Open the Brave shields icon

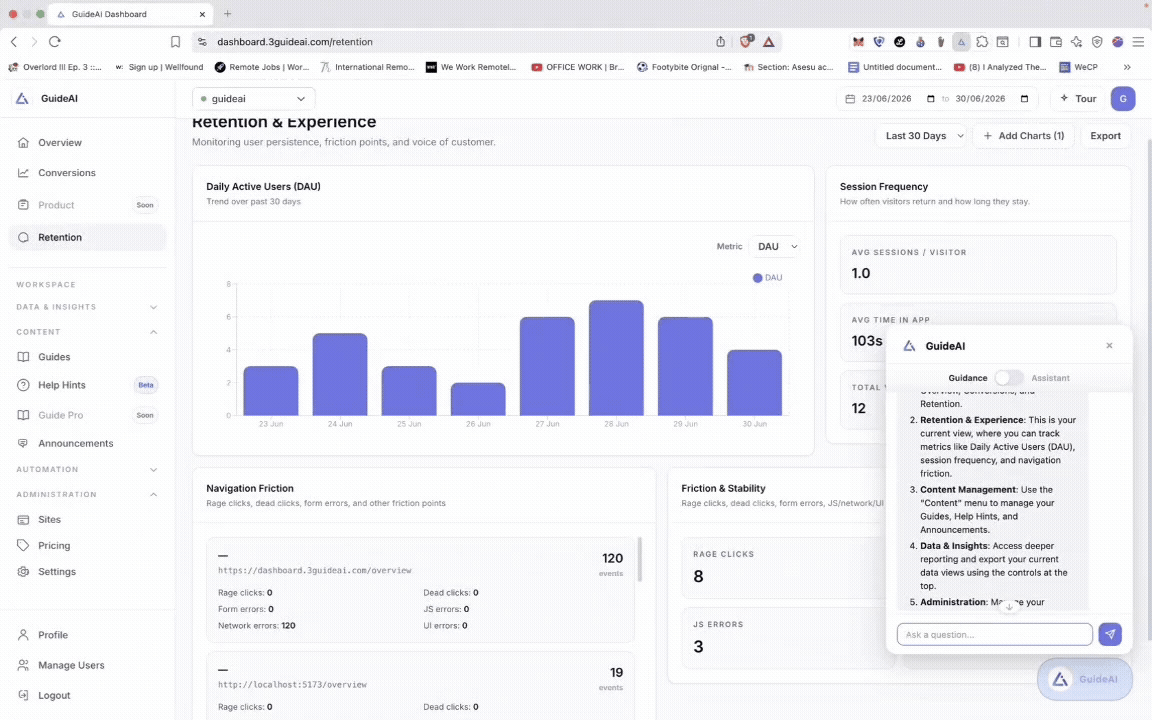(x=746, y=42)
